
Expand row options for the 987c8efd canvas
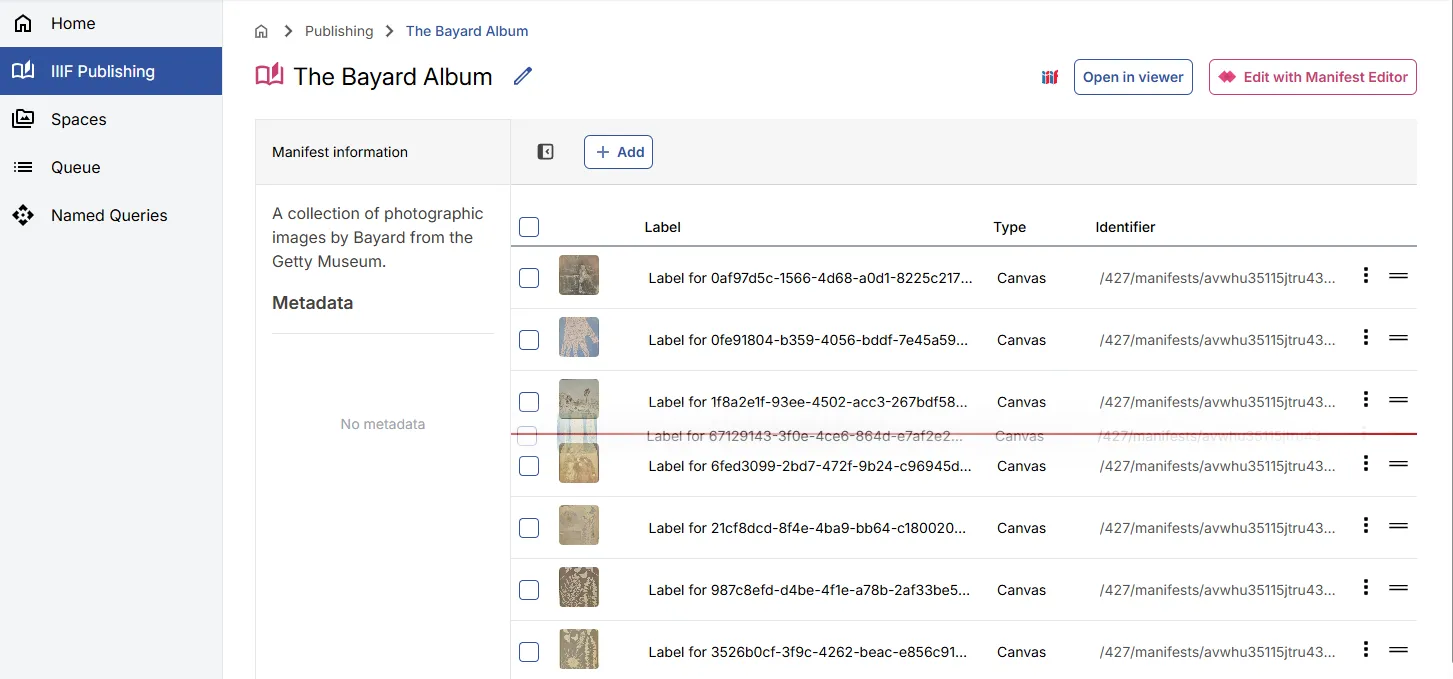coord(1365,588)
